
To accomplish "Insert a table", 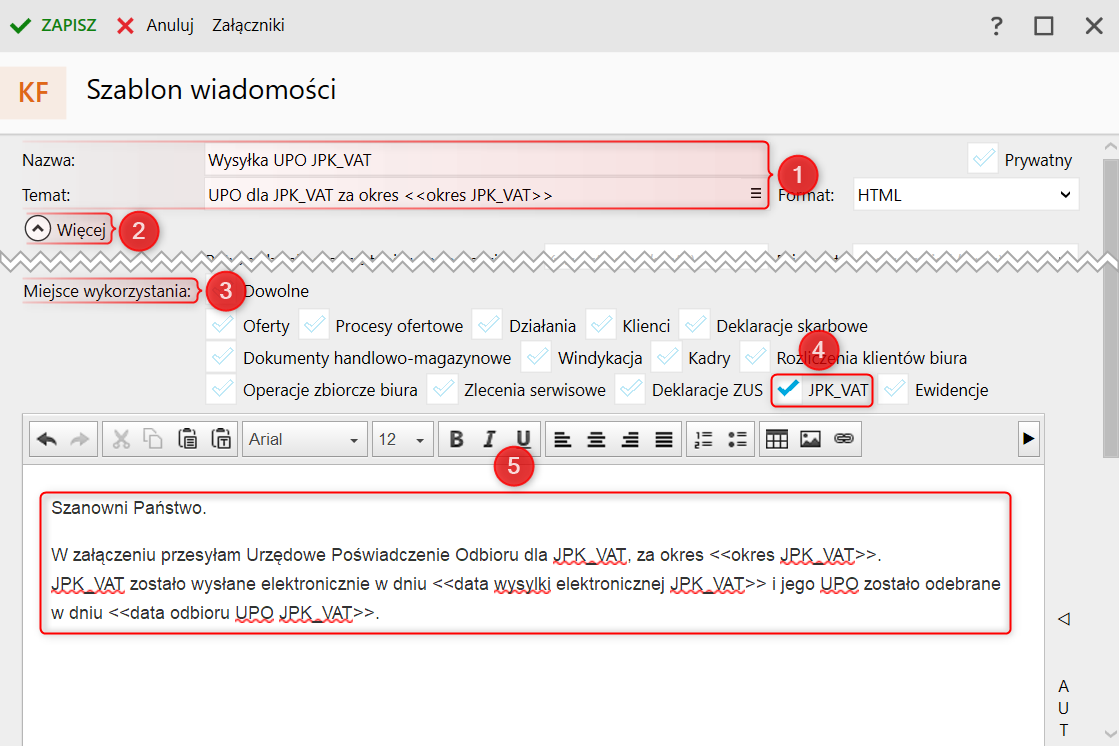I will 776,439.
